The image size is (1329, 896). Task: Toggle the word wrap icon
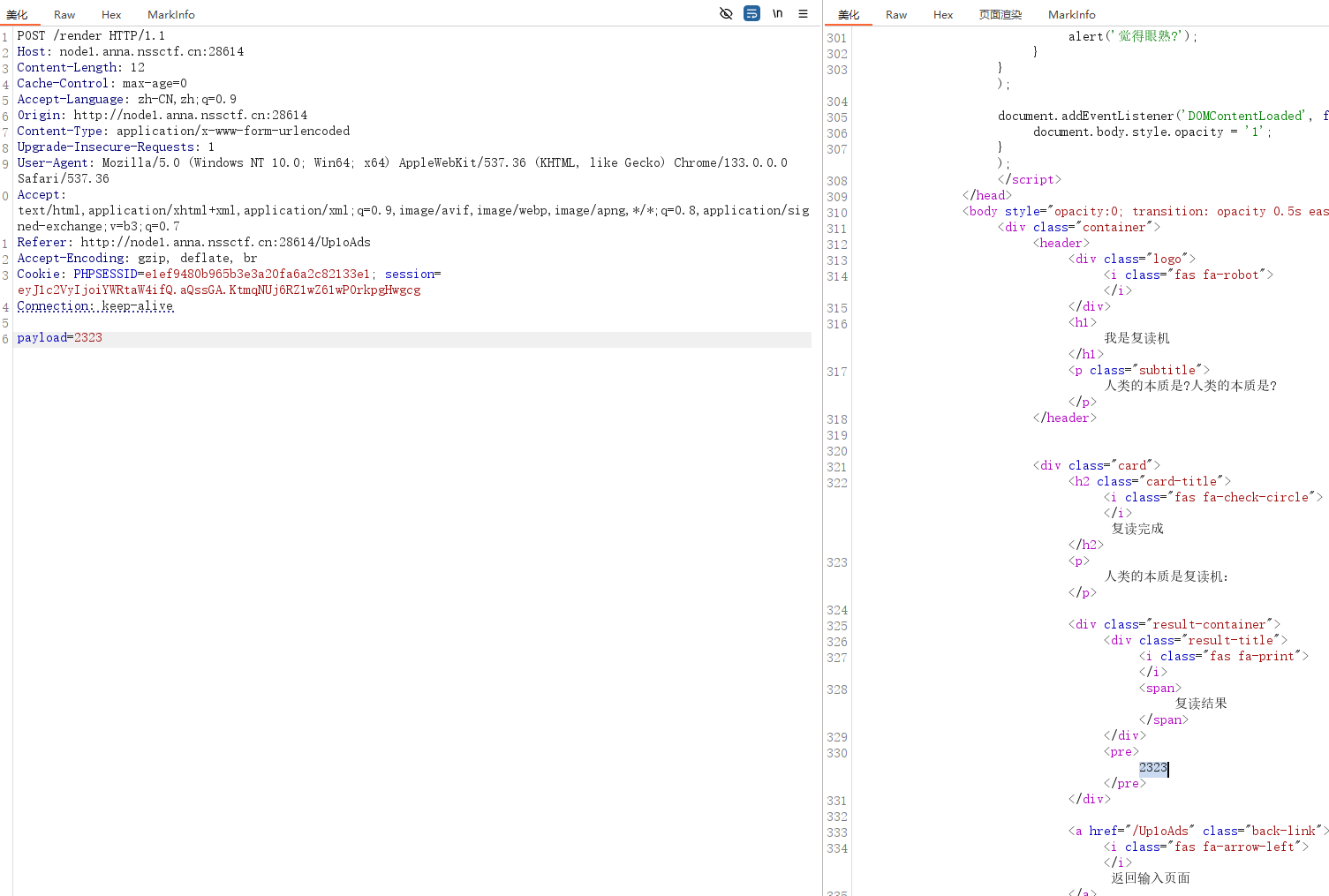[x=751, y=13]
